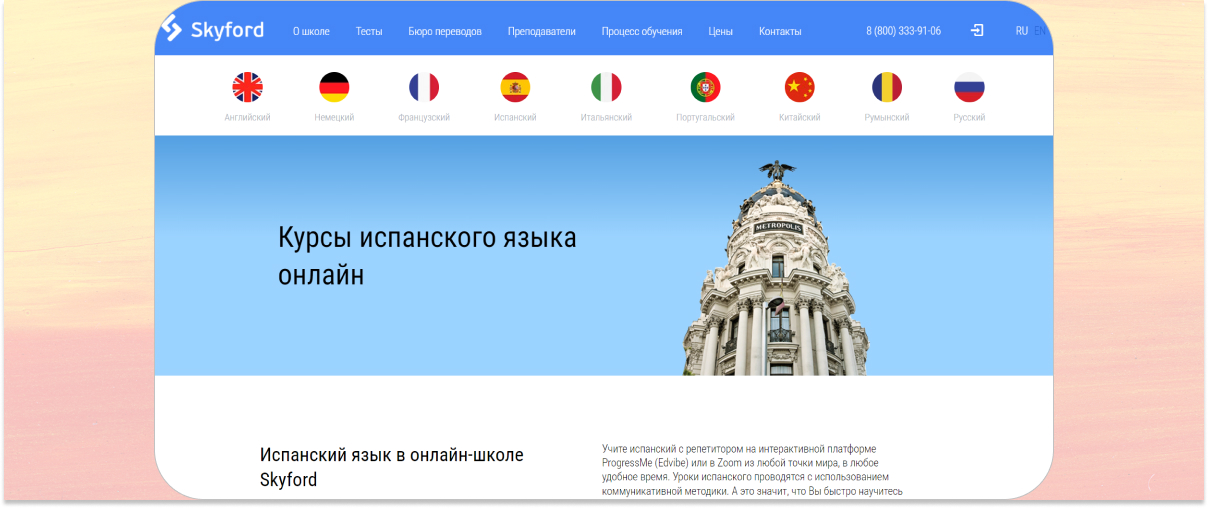The width and height of the screenshot is (1208, 508).
Task: Switch site language to RU
Action: (1021, 31)
